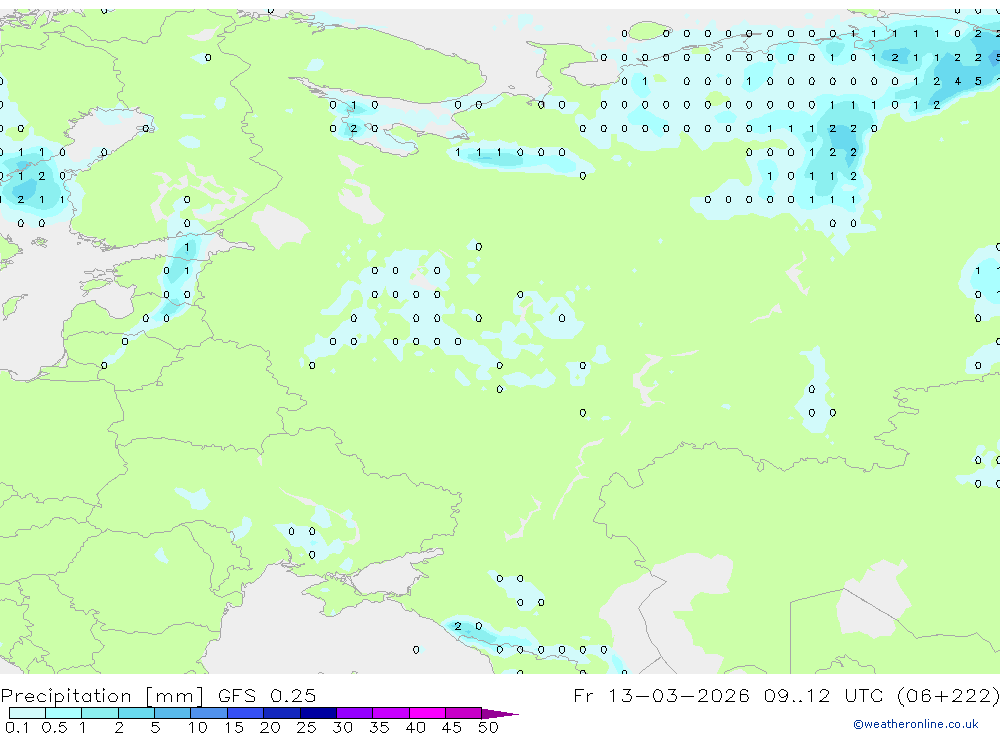Click the '45' legend scale label
Image resolution: width=1000 pixels, height=733 pixels.
(x=452, y=727)
